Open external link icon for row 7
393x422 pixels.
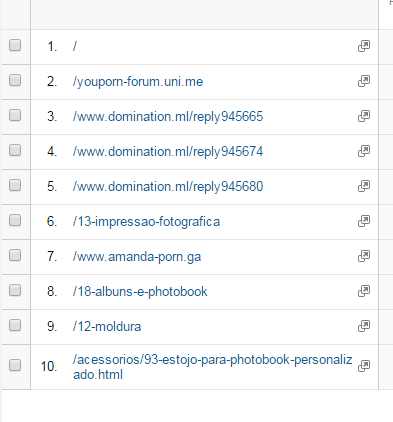coord(364,256)
